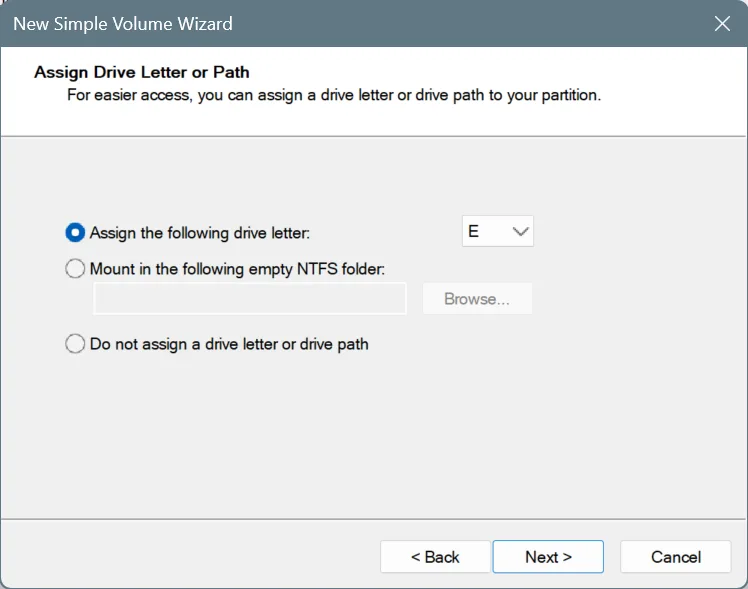
Task: Close the New Simple Volume Wizard window
Action: [x=722, y=23]
